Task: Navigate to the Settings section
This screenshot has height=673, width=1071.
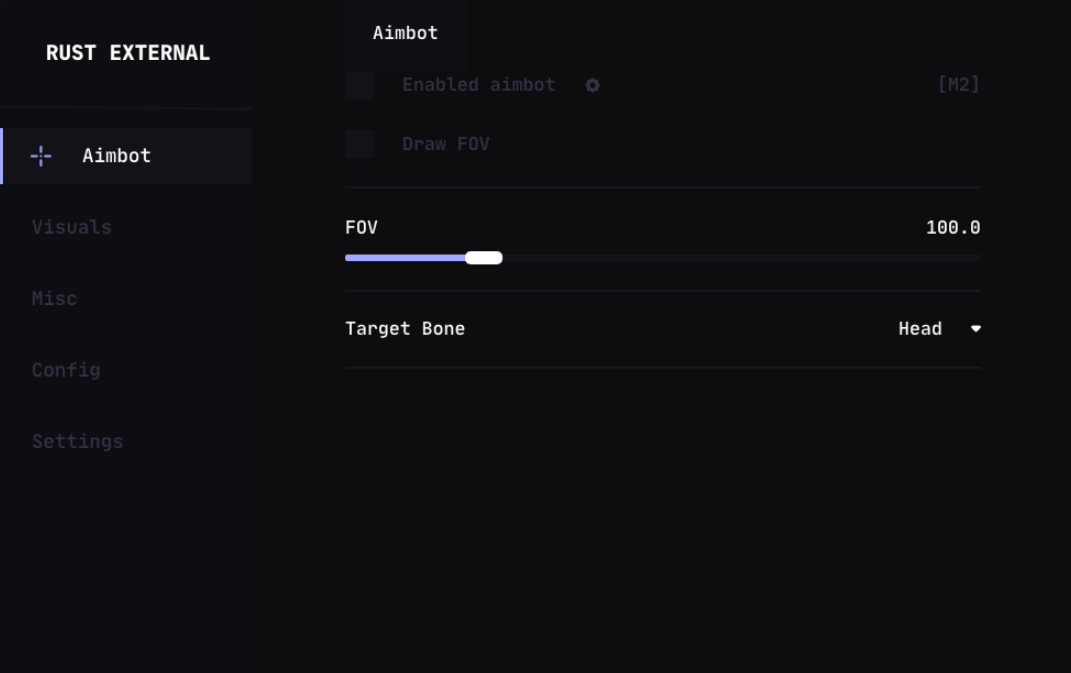Action: coord(77,441)
